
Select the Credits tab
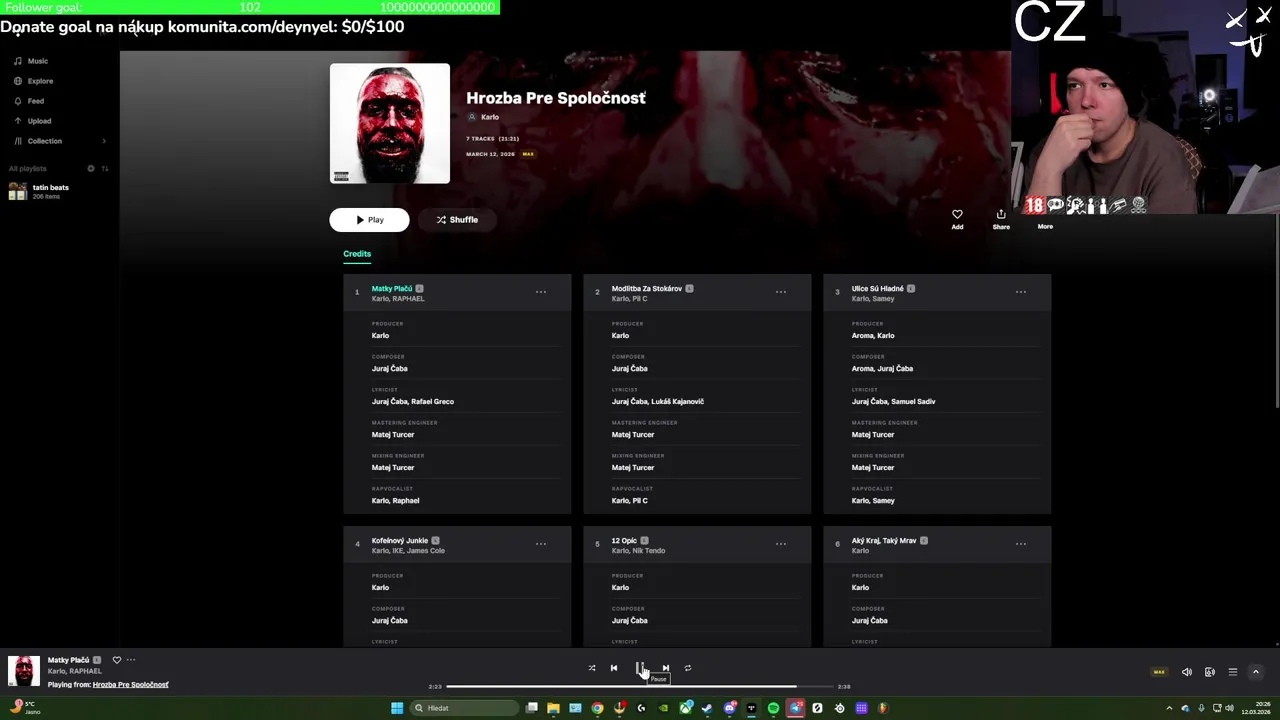point(357,254)
